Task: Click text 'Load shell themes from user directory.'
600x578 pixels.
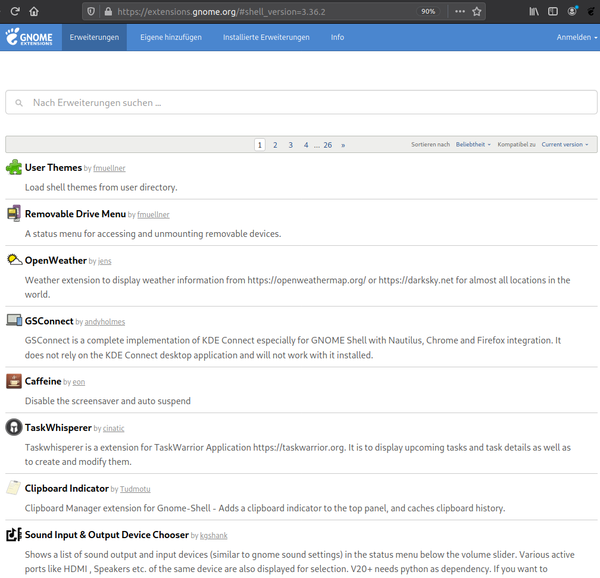Action: coord(101,187)
